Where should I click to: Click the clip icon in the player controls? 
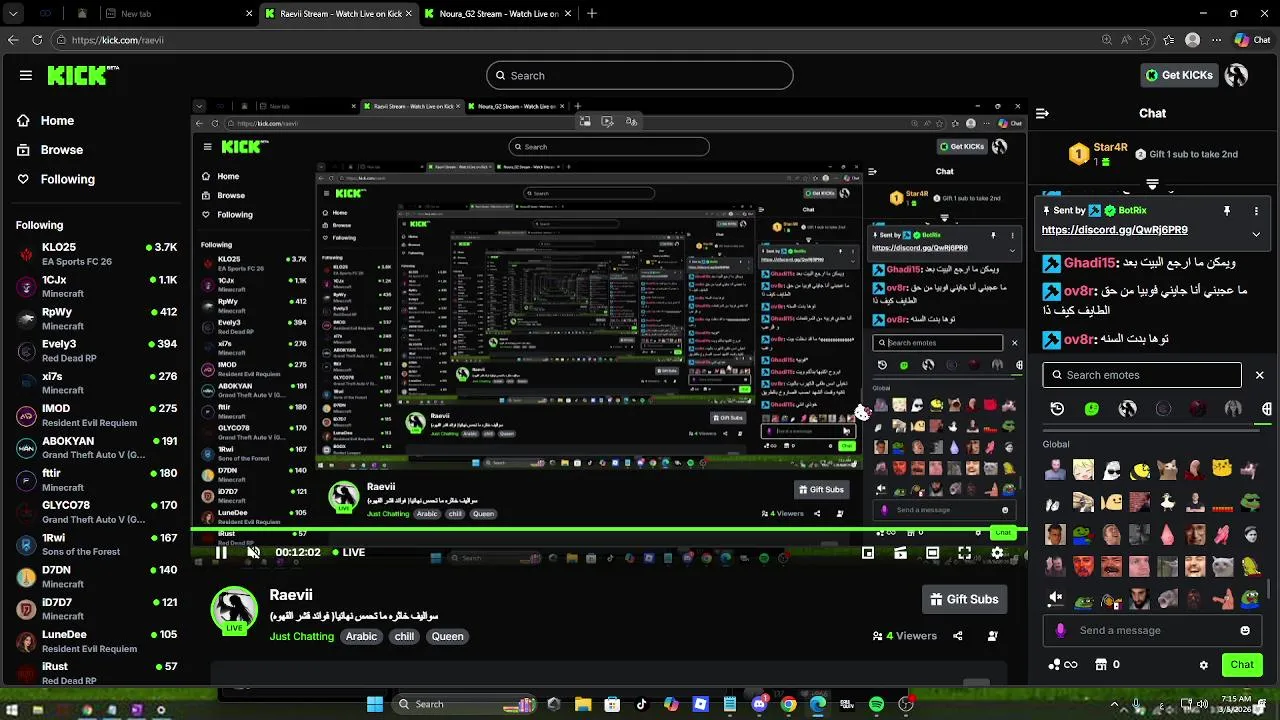click(900, 552)
